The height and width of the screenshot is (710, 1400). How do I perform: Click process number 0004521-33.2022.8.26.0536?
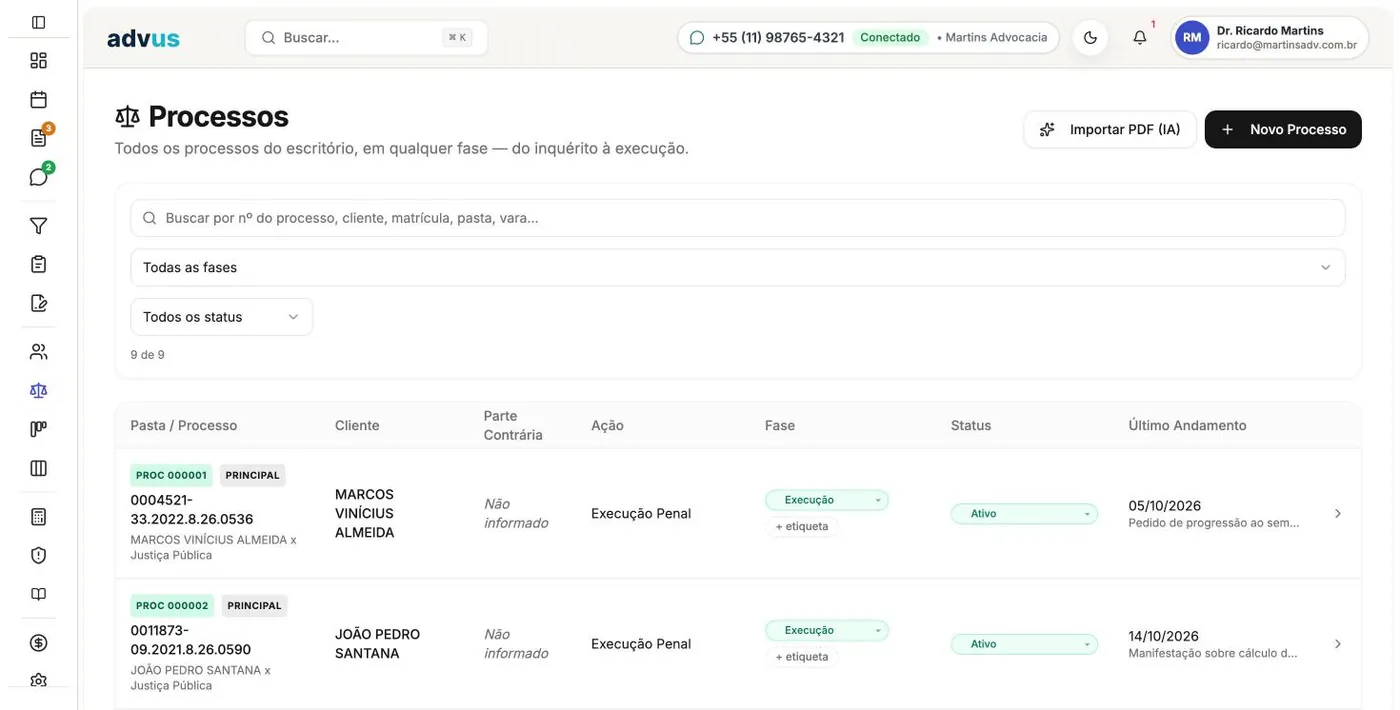click(x=192, y=510)
